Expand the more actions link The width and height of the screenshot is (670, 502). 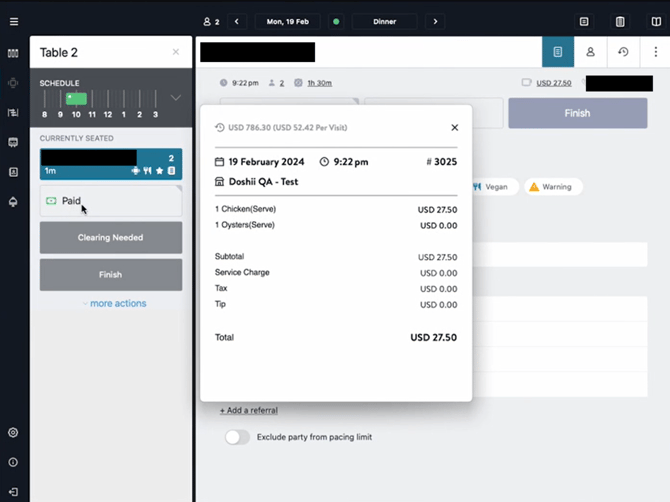tap(115, 303)
